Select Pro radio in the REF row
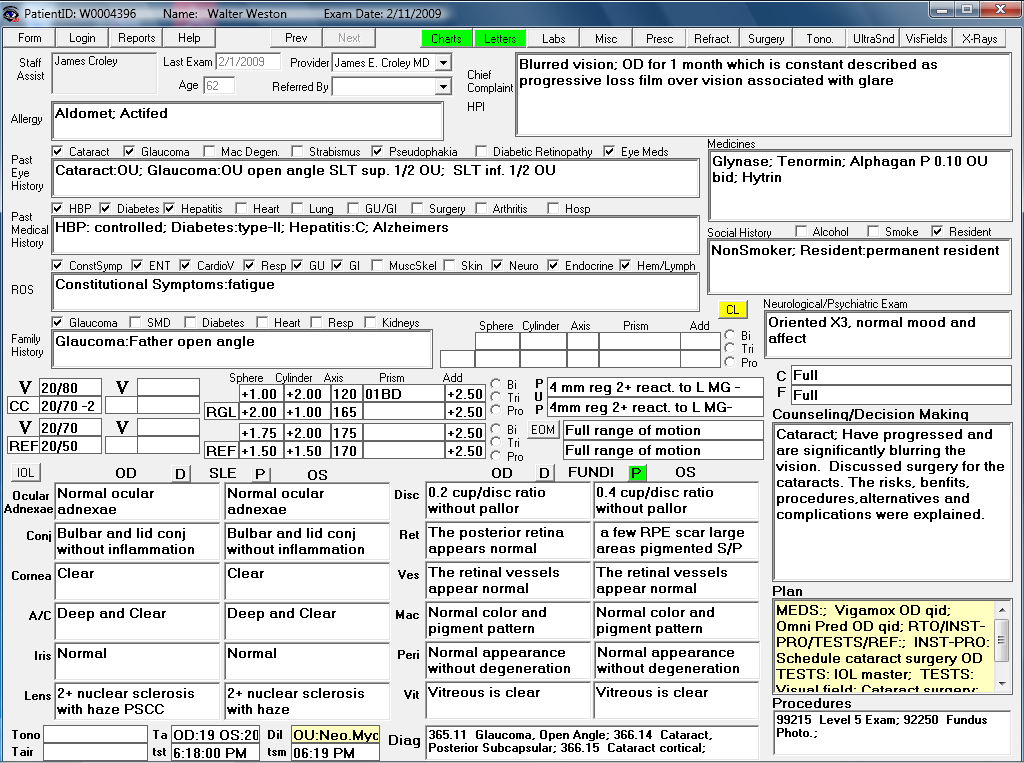 click(x=496, y=456)
